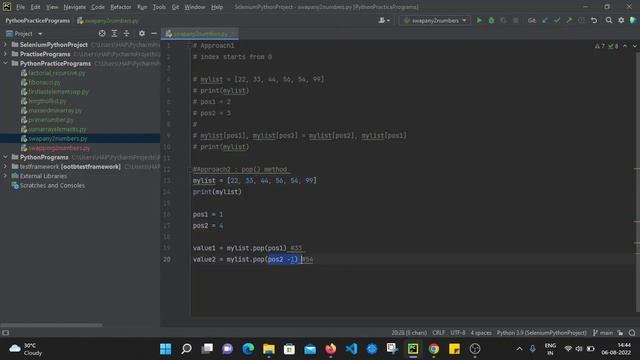Click the Search Everywhere magnifier icon

(609, 20)
